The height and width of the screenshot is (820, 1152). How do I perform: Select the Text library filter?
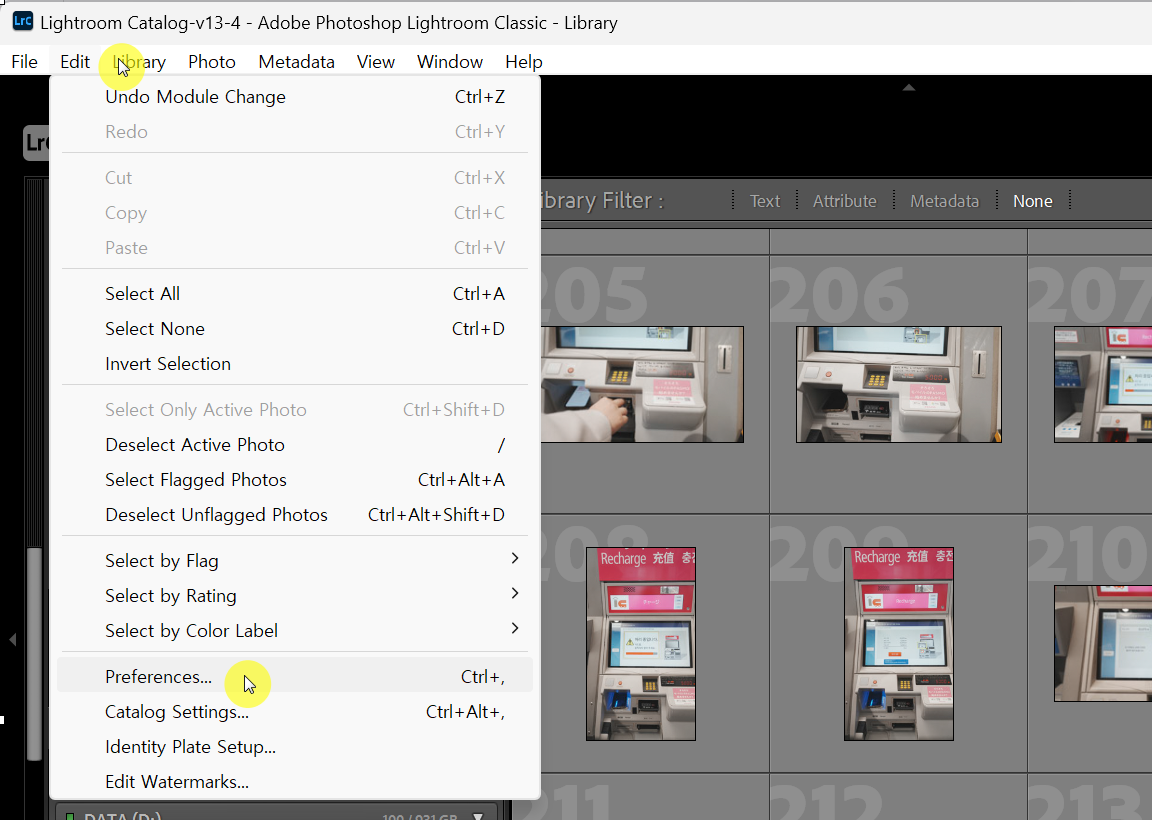click(x=765, y=201)
